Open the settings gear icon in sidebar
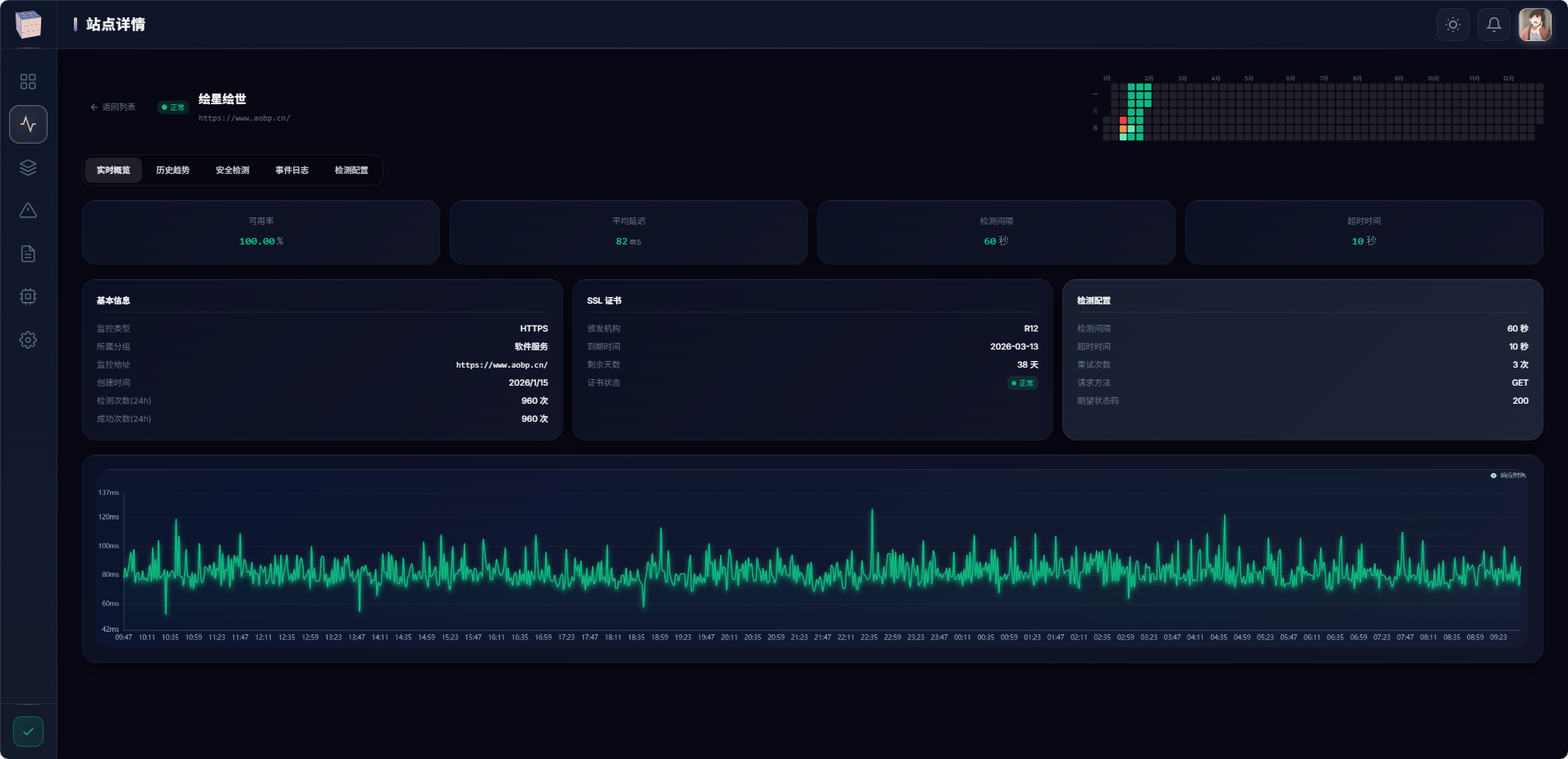1568x759 pixels. (28, 340)
